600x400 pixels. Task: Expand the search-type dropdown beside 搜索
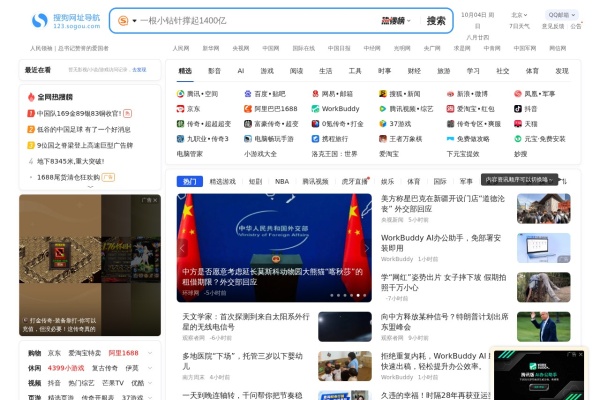coord(396,21)
